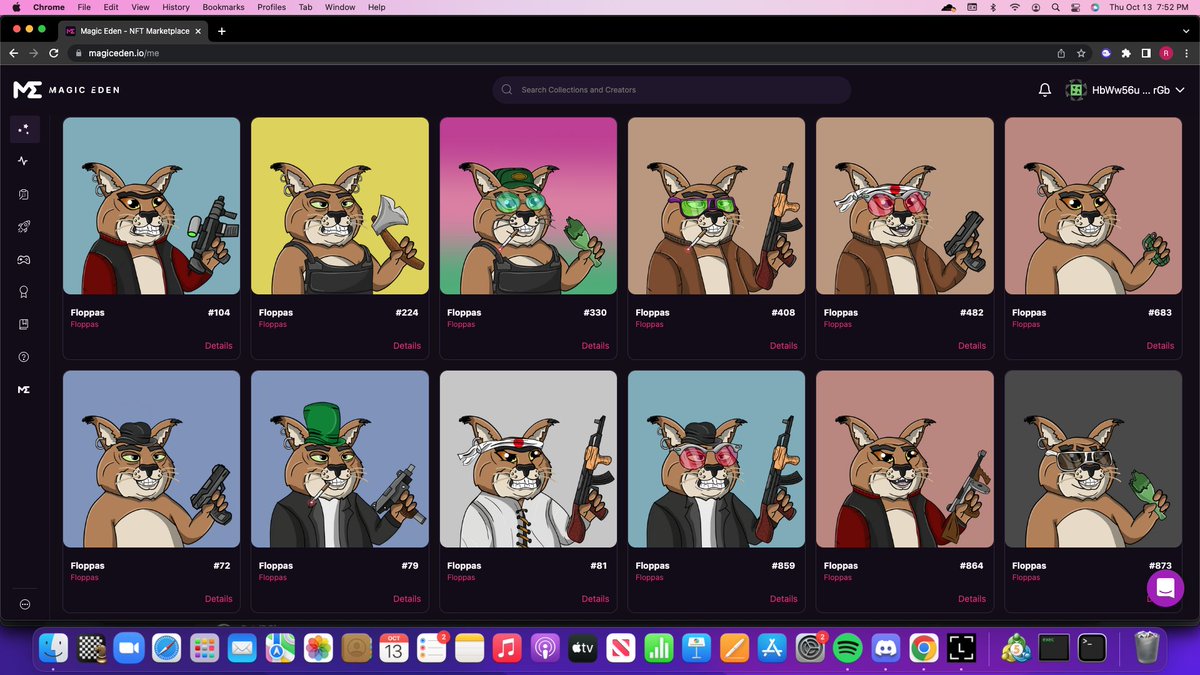Viewport: 1200px width, 675px height.
Task: Open Apple Music from the dock
Action: 507,648
